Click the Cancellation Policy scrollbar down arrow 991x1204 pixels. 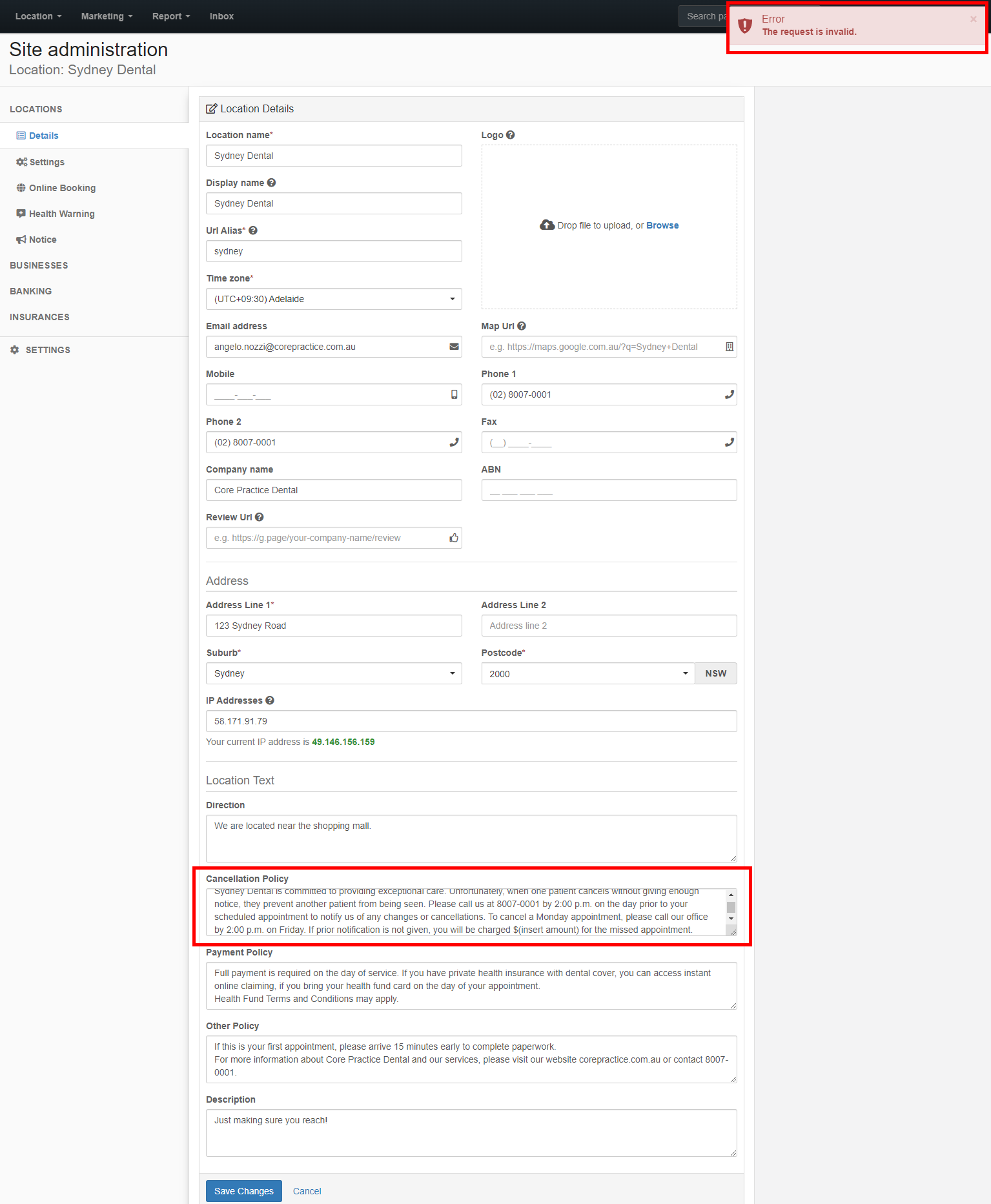(x=731, y=919)
